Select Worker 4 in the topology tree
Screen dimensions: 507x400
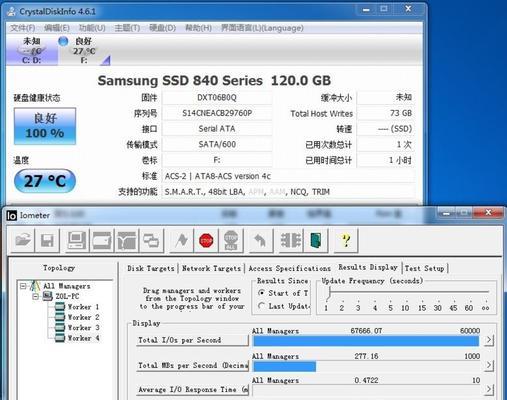pos(83,338)
